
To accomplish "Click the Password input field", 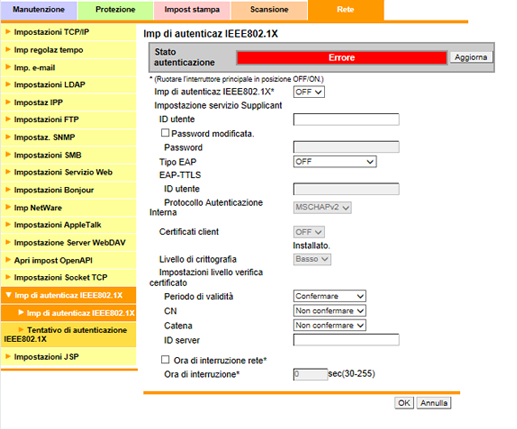I will [x=346, y=147].
